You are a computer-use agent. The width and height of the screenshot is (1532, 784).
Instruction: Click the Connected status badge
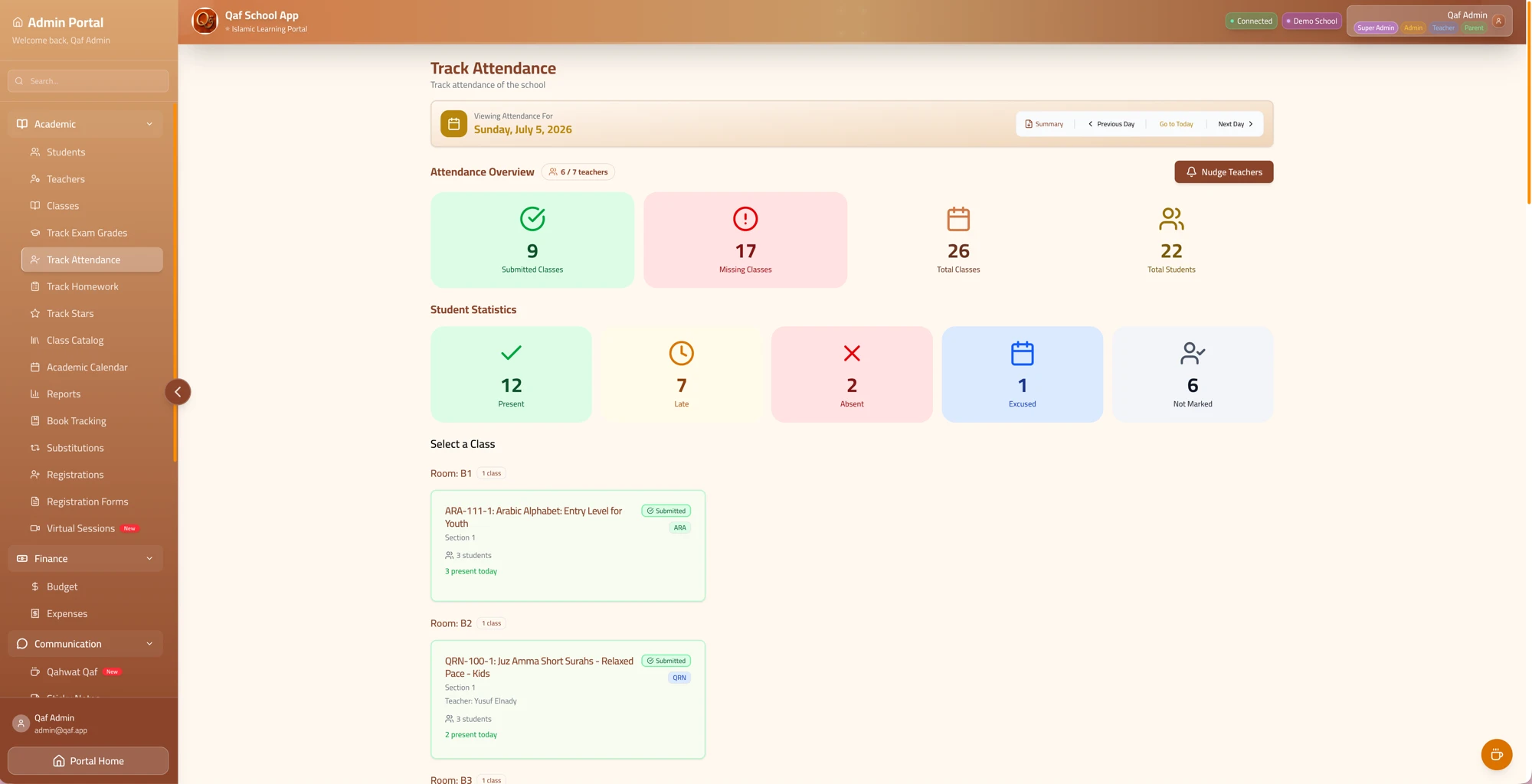click(1251, 21)
